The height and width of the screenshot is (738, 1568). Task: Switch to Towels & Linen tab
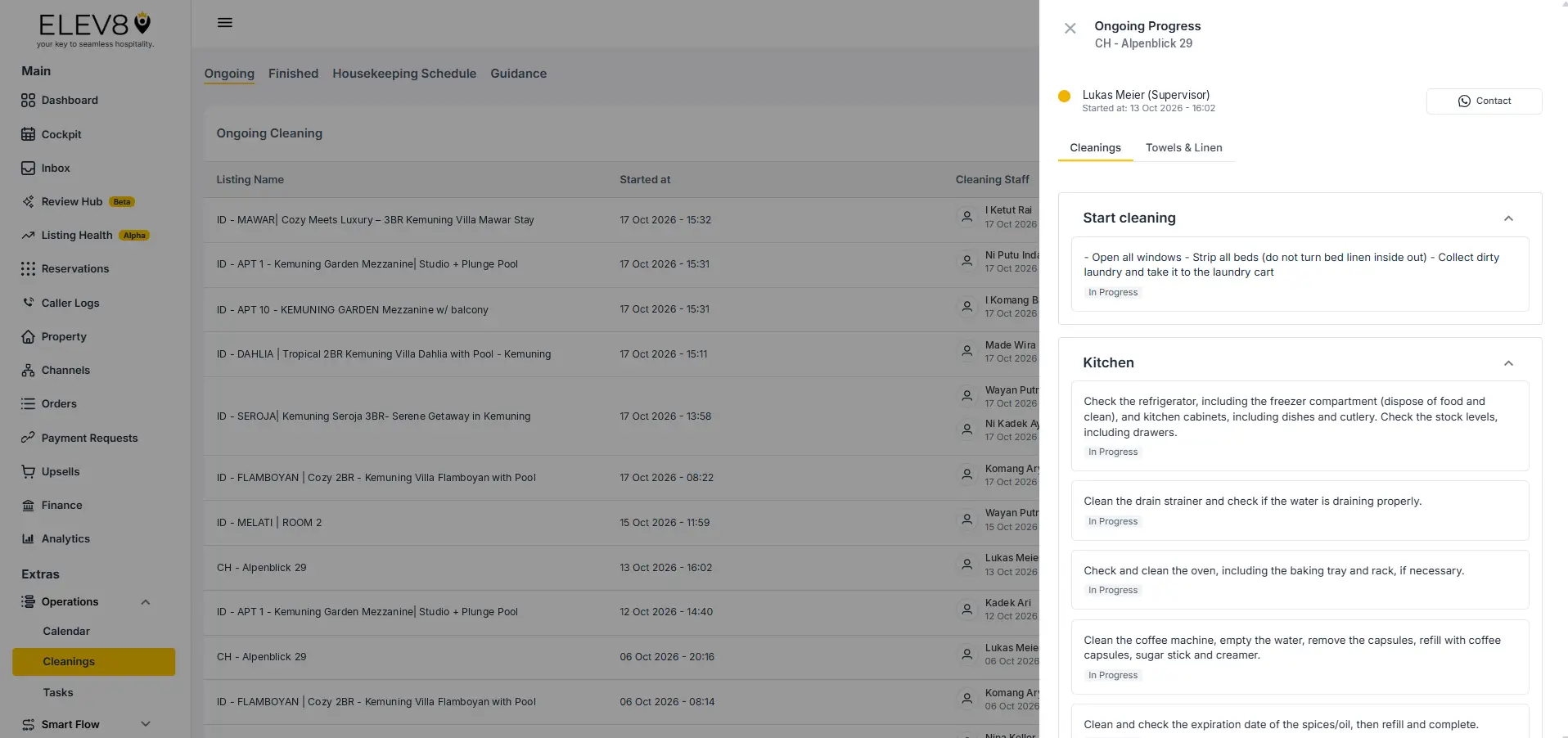(1183, 148)
